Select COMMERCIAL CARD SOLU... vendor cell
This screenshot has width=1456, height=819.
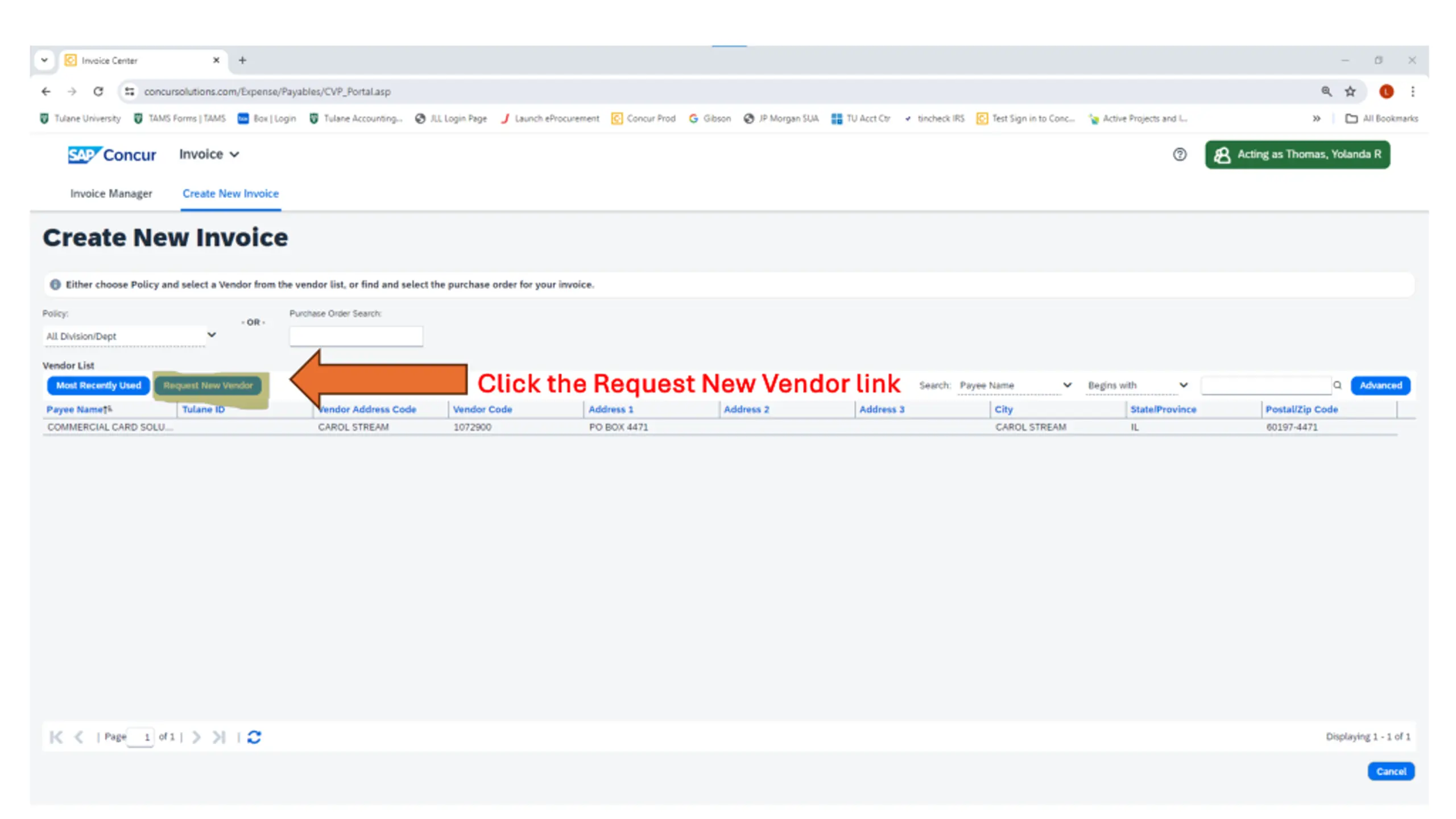click(x=110, y=427)
